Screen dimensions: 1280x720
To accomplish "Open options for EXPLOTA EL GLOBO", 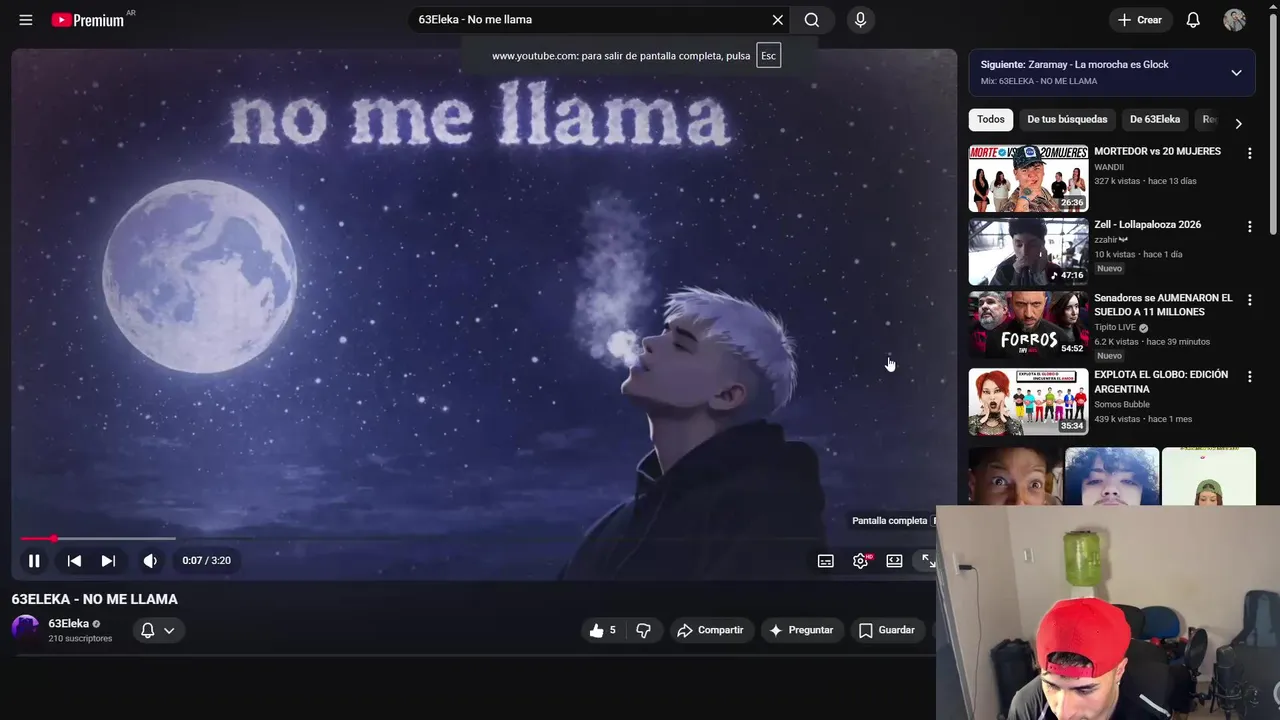I will pos(1249,376).
